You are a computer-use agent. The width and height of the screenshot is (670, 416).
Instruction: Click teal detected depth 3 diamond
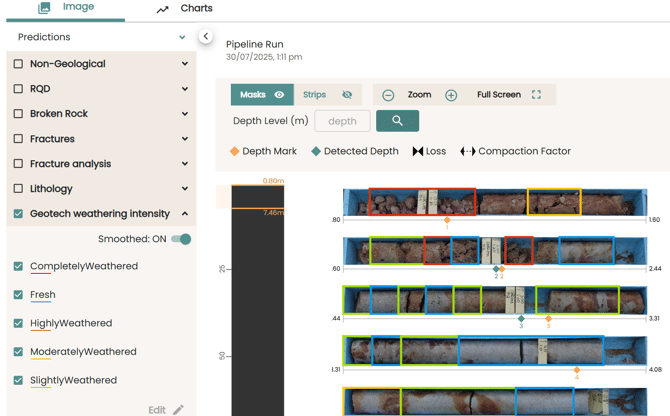coord(521,319)
